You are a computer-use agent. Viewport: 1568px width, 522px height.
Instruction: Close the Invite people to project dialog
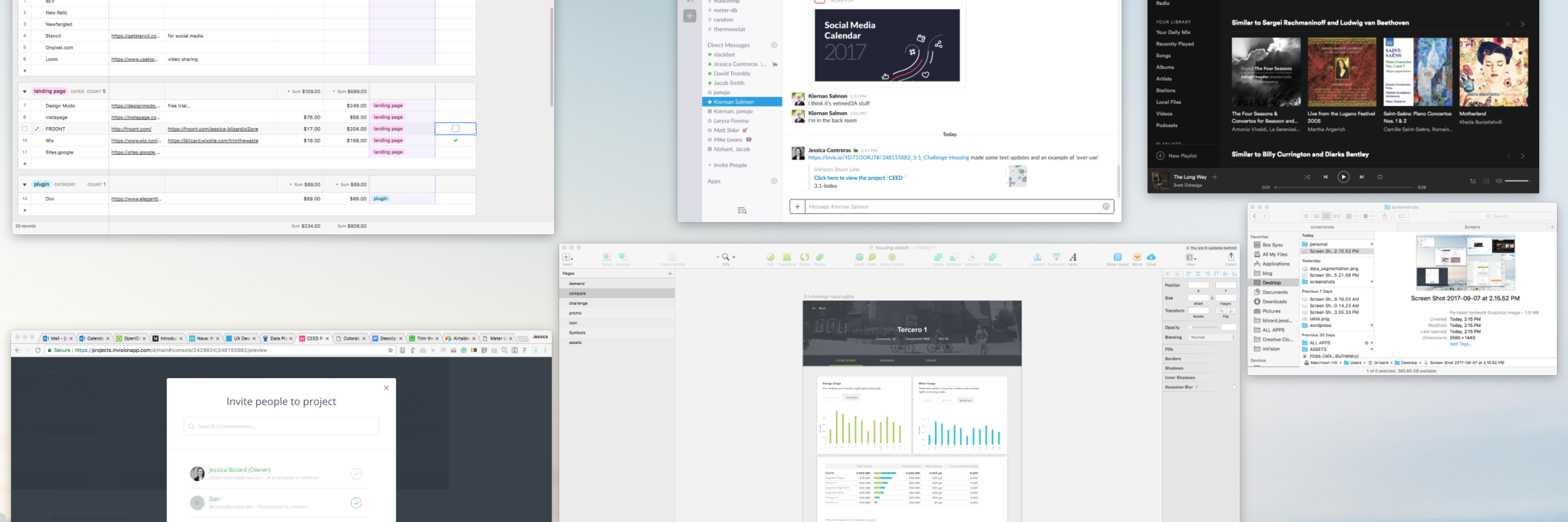[386, 388]
